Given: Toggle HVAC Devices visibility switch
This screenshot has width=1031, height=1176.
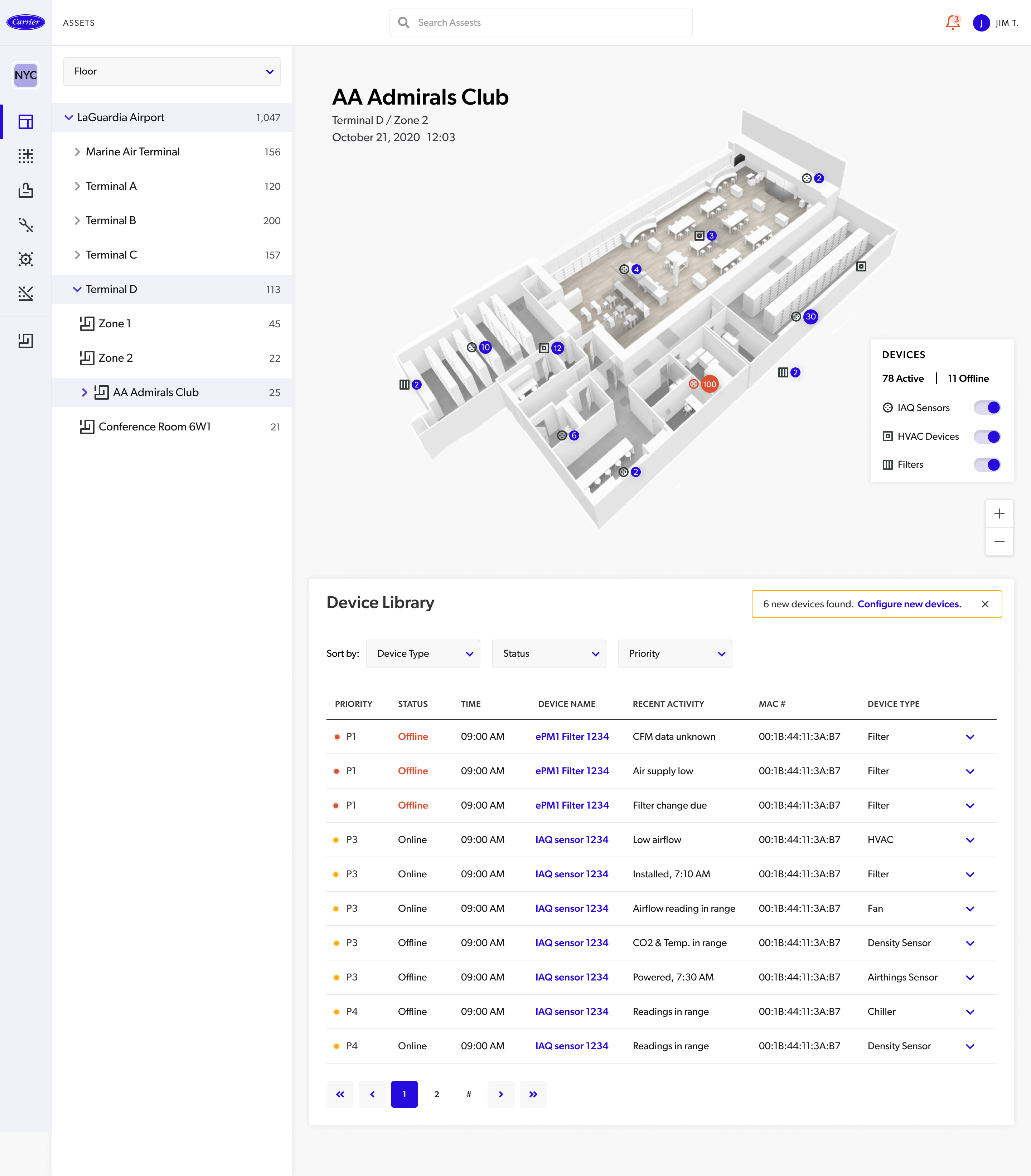Looking at the screenshot, I should tap(987, 436).
